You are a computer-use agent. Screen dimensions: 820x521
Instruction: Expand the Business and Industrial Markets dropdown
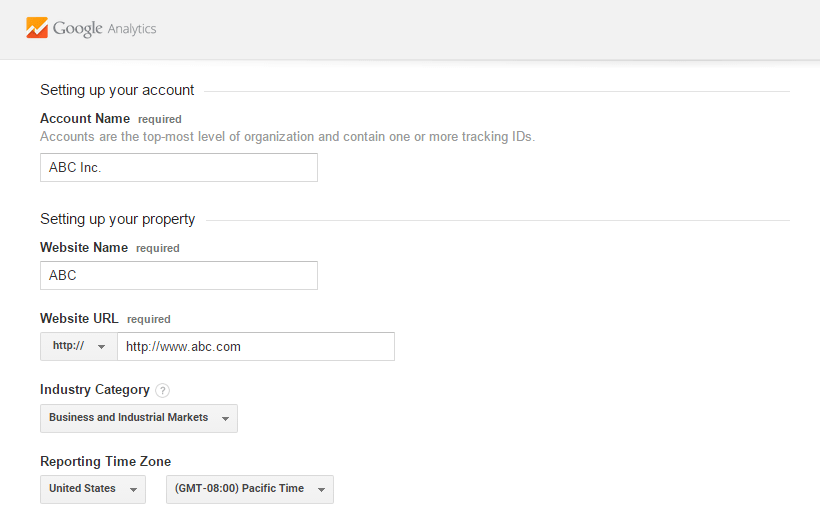(x=138, y=418)
